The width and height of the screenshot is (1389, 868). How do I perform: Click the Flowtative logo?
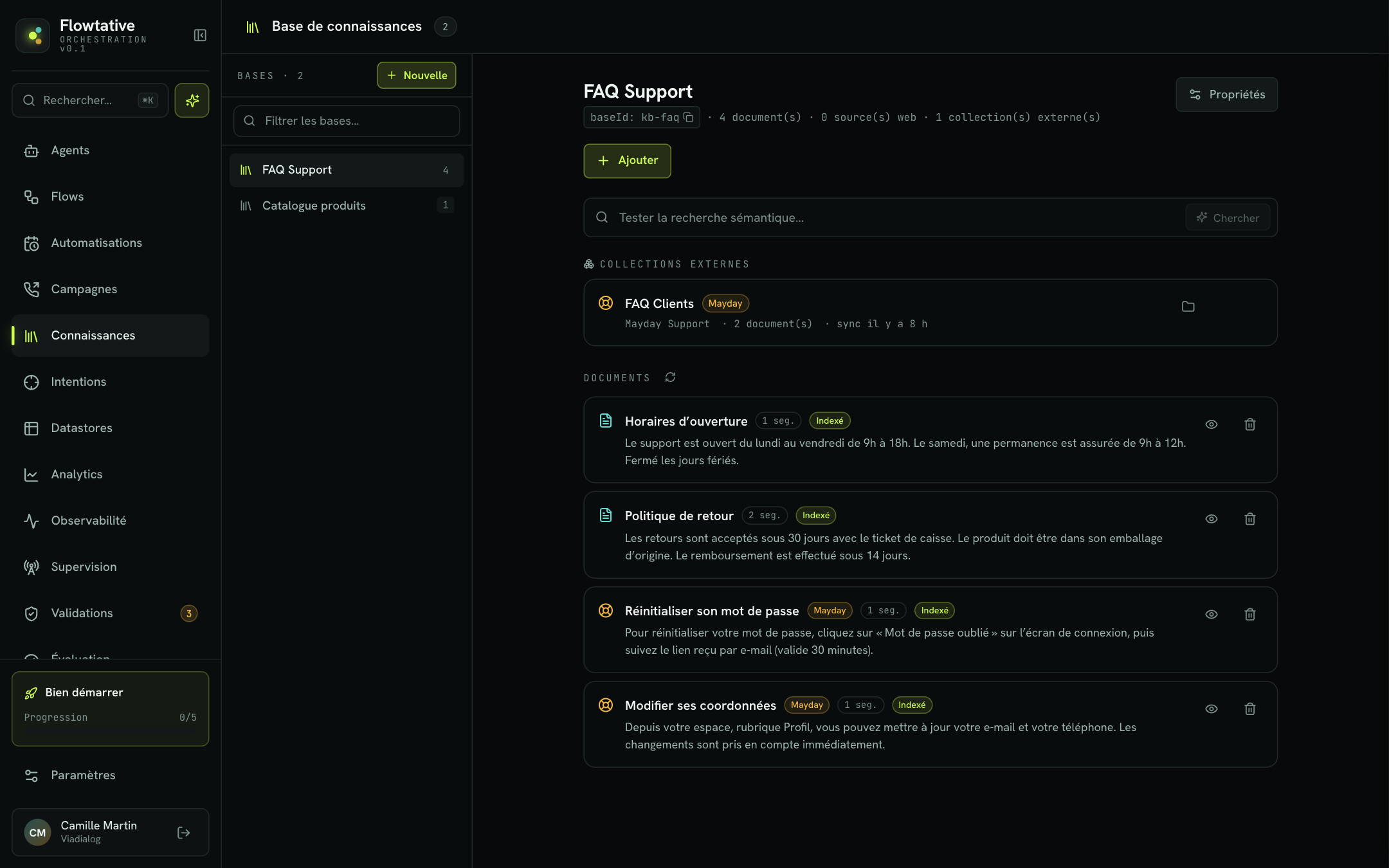(x=33, y=35)
